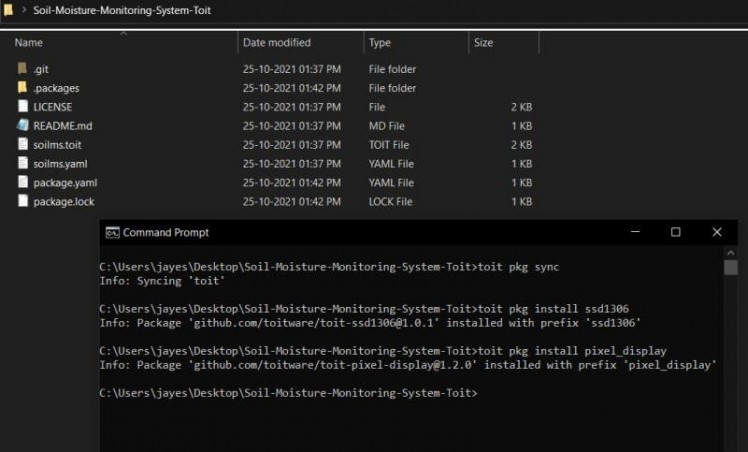
Task: Click the .git folder icon
Action: click(23, 69)
